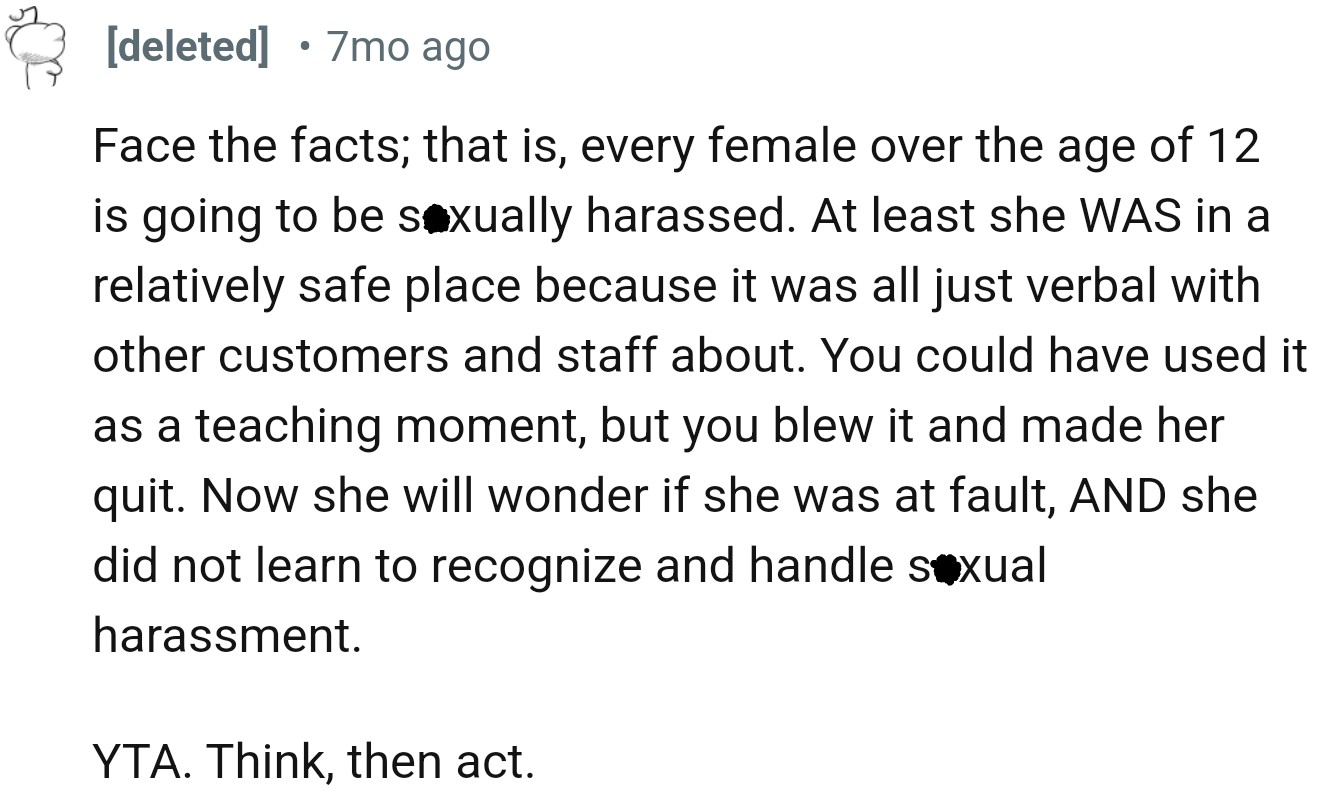Open the [deleted] username link
Viewport: 1331px width, 802px height.
tap(187, 47)
